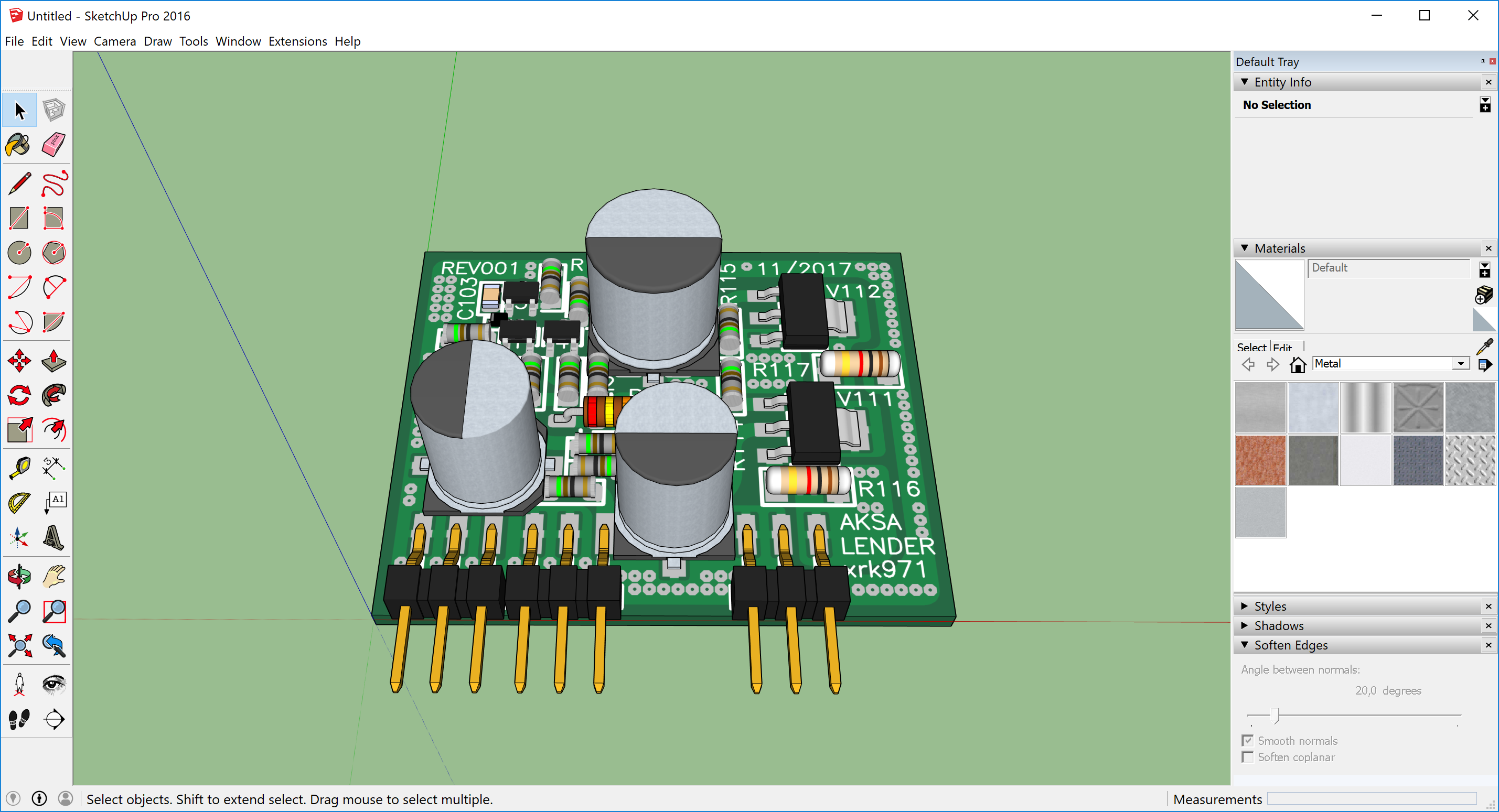This screenshot has width=1499, height=812.
Task: Choose the Zoom Extents tool
Action: pyautogui.click(x=19, y=645)
